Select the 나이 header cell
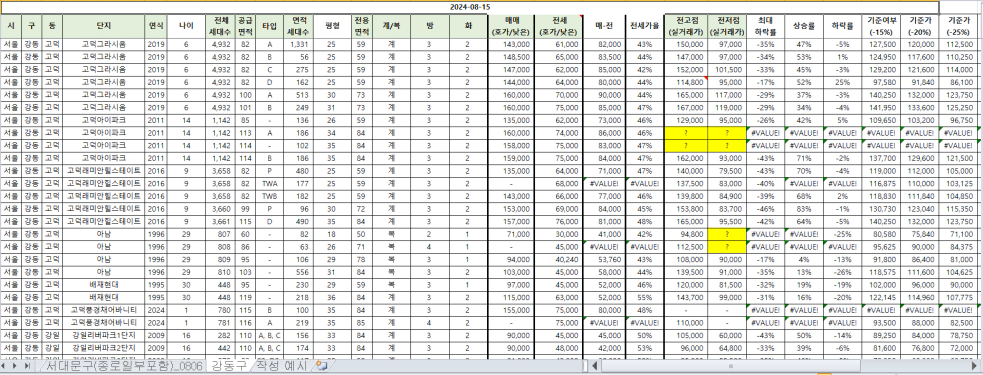 point(187,26)
